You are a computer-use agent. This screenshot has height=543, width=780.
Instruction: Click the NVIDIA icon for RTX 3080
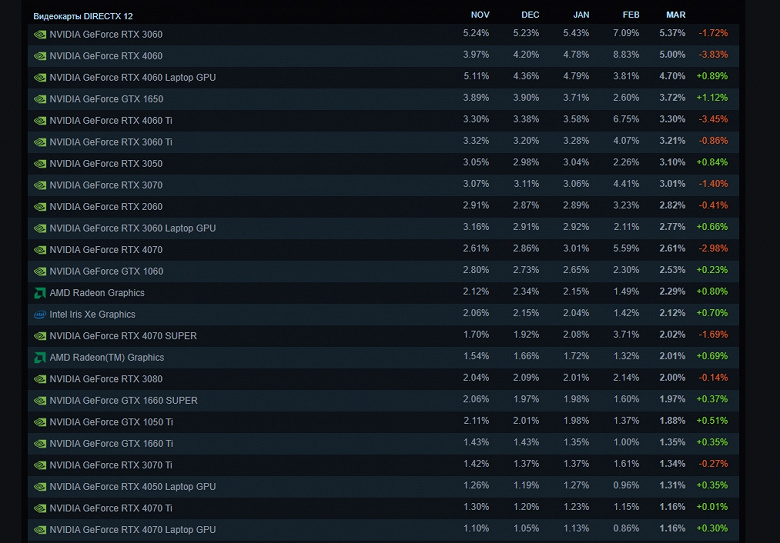[x=40, y=379]
